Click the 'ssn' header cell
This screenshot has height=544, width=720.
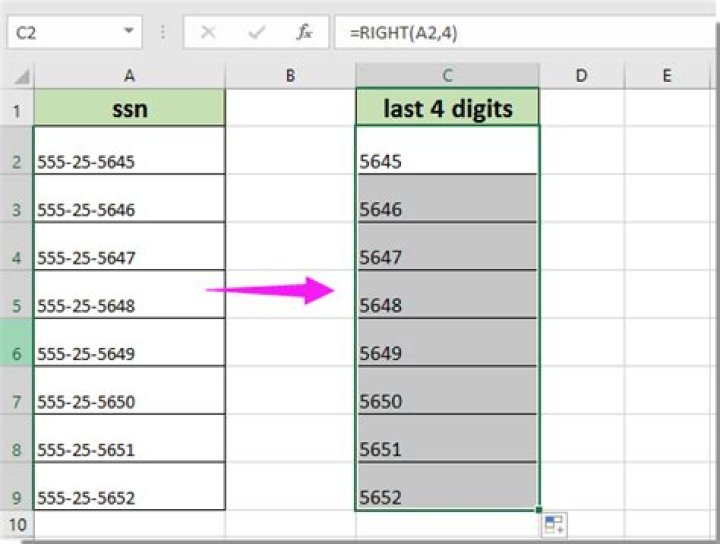129,108
